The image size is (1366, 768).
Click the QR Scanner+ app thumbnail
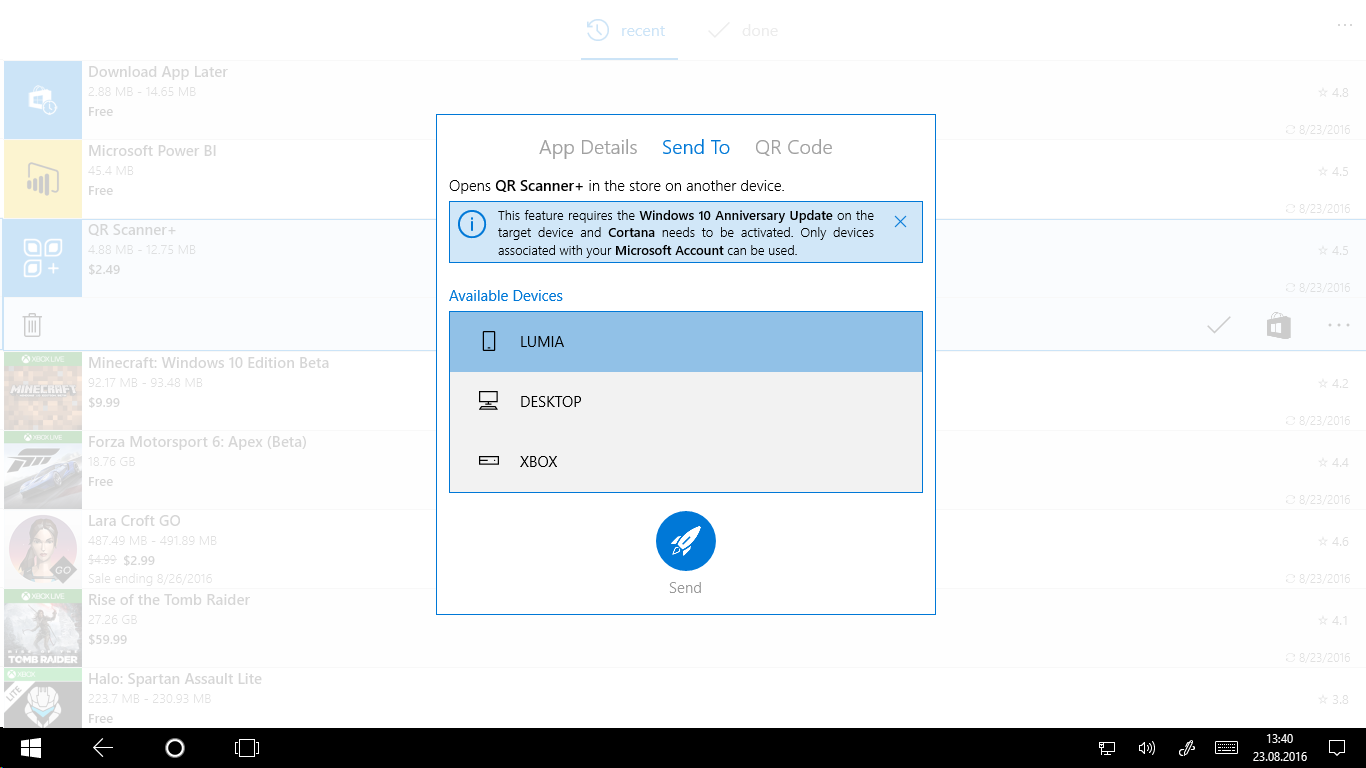(43, 258)
